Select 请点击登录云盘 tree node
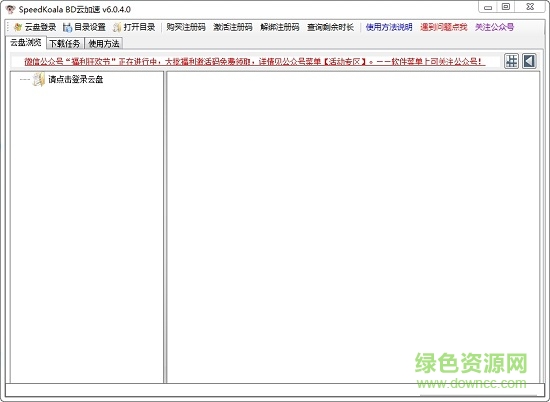Viewport: 550px width, 402px height. (75, 79)
